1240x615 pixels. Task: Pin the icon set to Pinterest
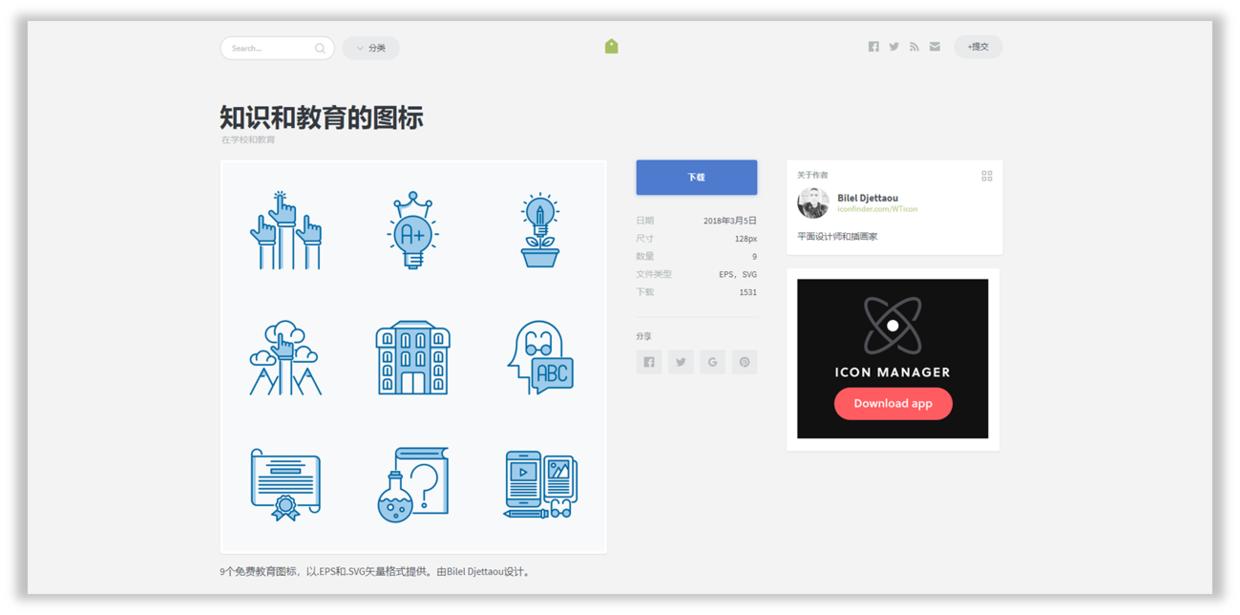click(744, 362)
